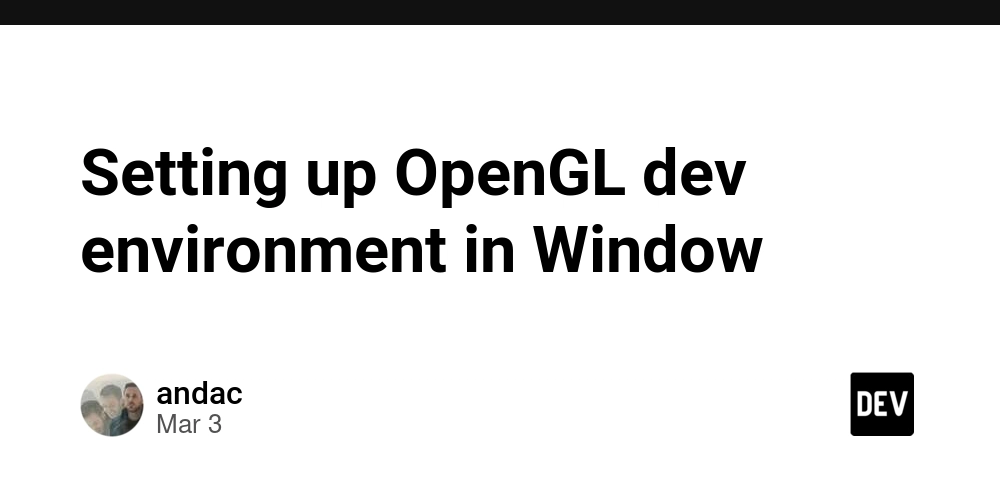Click the letter O in OpenGL
Image resolution: width=1000 pixels, height=500 pixels.
(418, 173)
